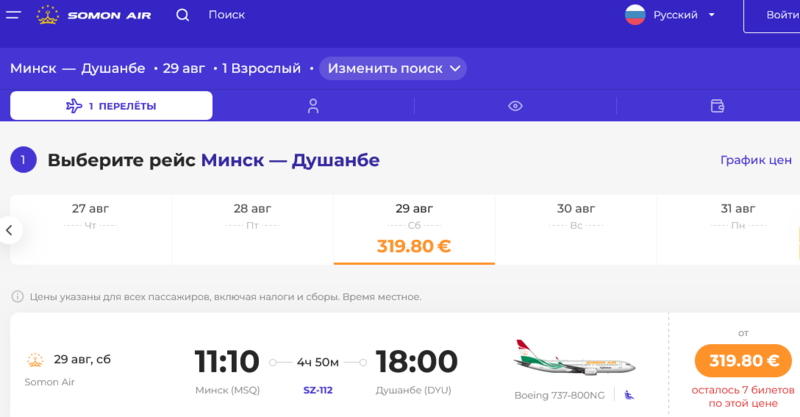Open the hamburger menu
This screenshot has width=800, height=417.
coord(13,15)
